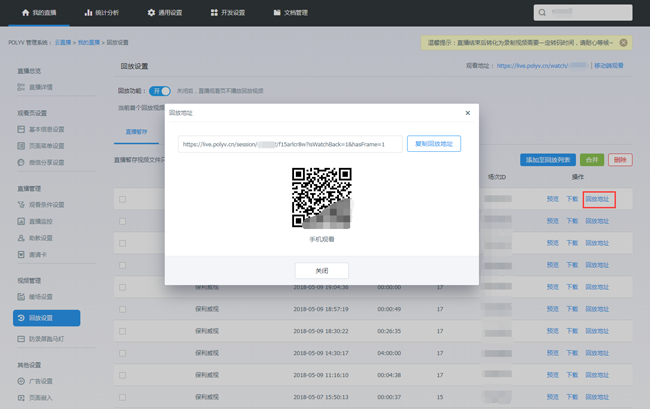Tick the checkbox on the 18:57:19 row

pos(123,309)
